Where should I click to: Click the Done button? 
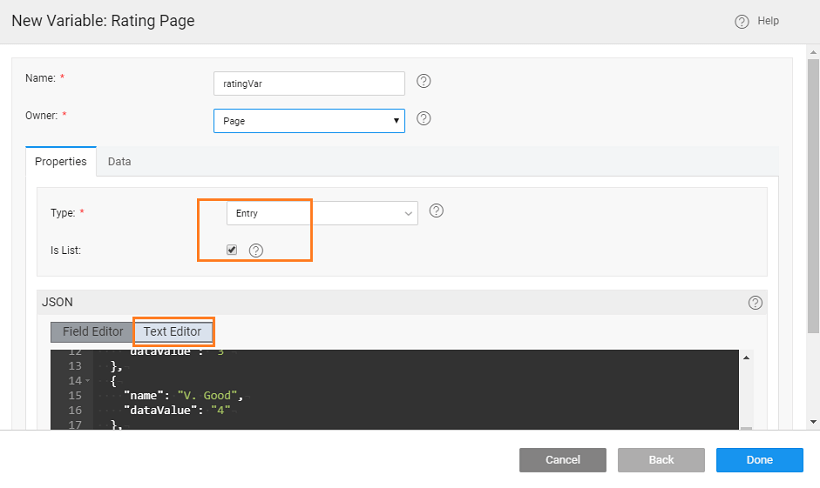(759, 460)
